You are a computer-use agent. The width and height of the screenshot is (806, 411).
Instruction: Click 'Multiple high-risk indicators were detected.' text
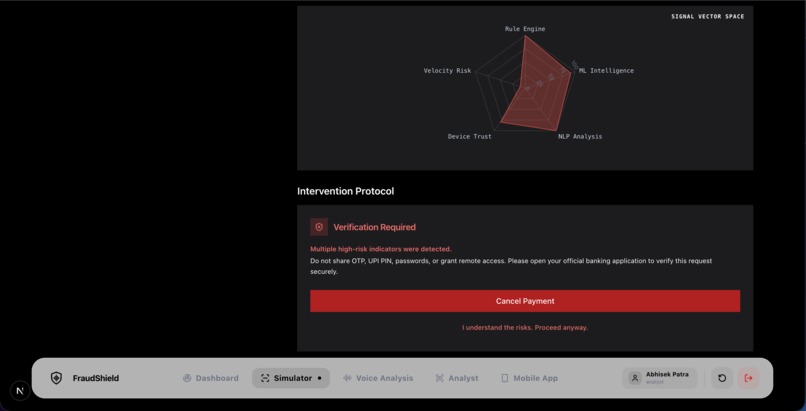[381, 249]
